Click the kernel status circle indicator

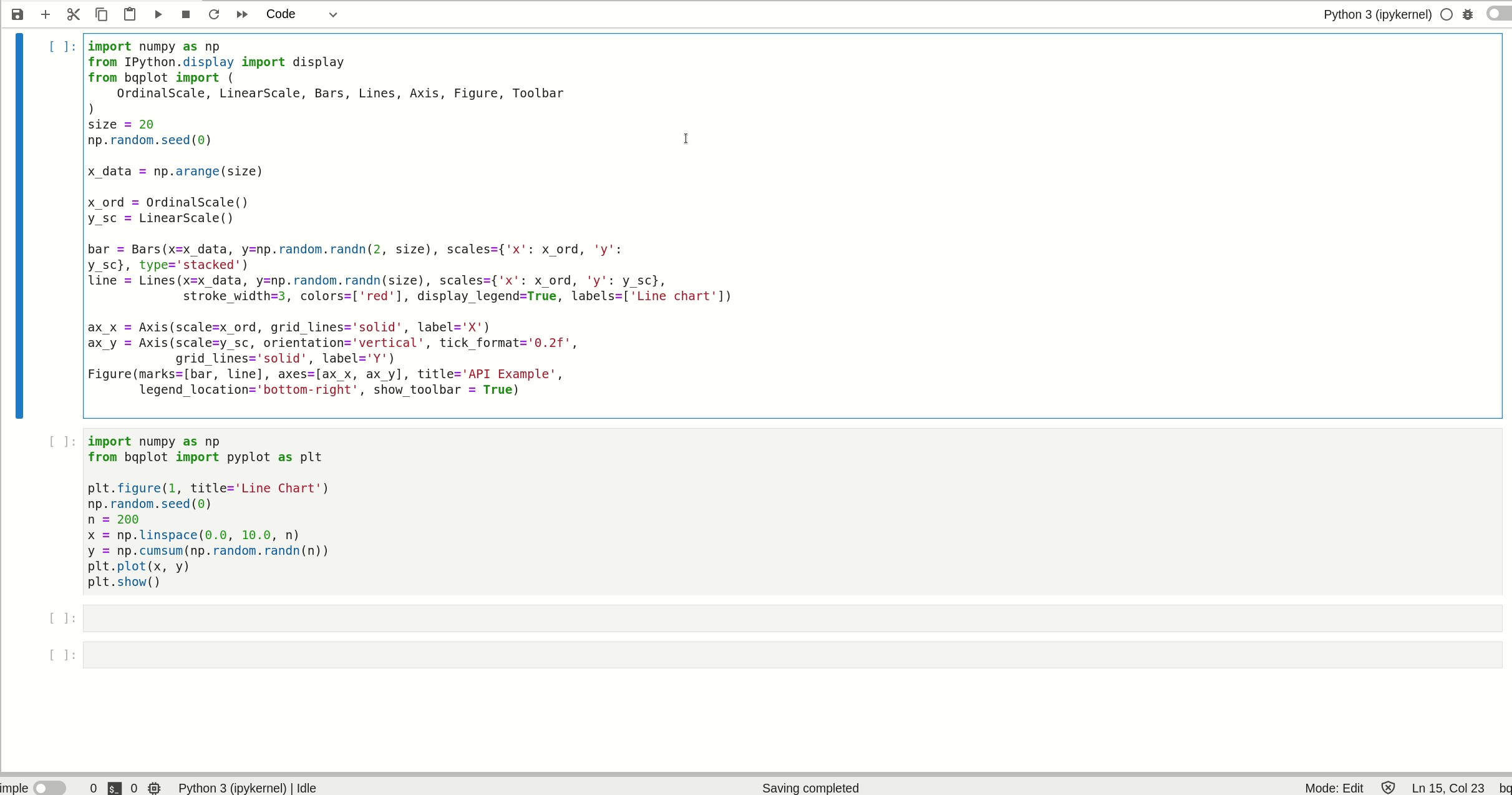tap(1447, 14)
